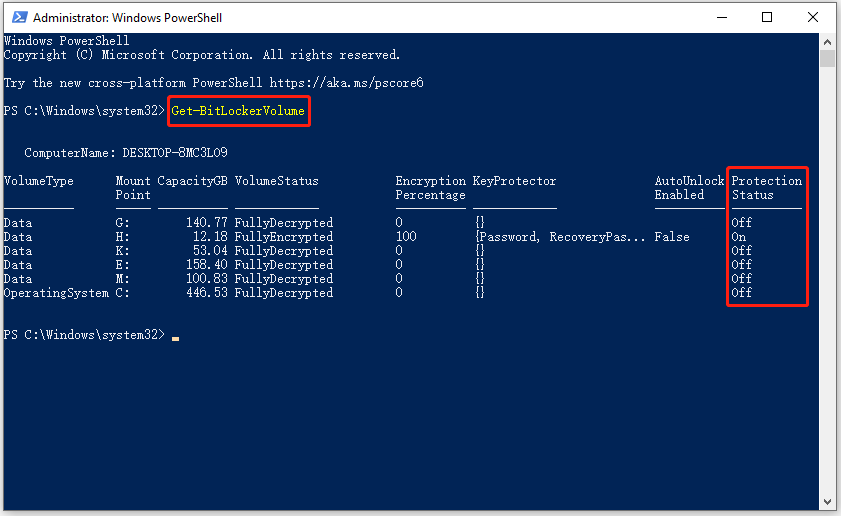The image size is (841, 516).
Task: Click the DESKTOP-8MC3L09 computer name
Action: pyautogui.click(x=175, y=153)
